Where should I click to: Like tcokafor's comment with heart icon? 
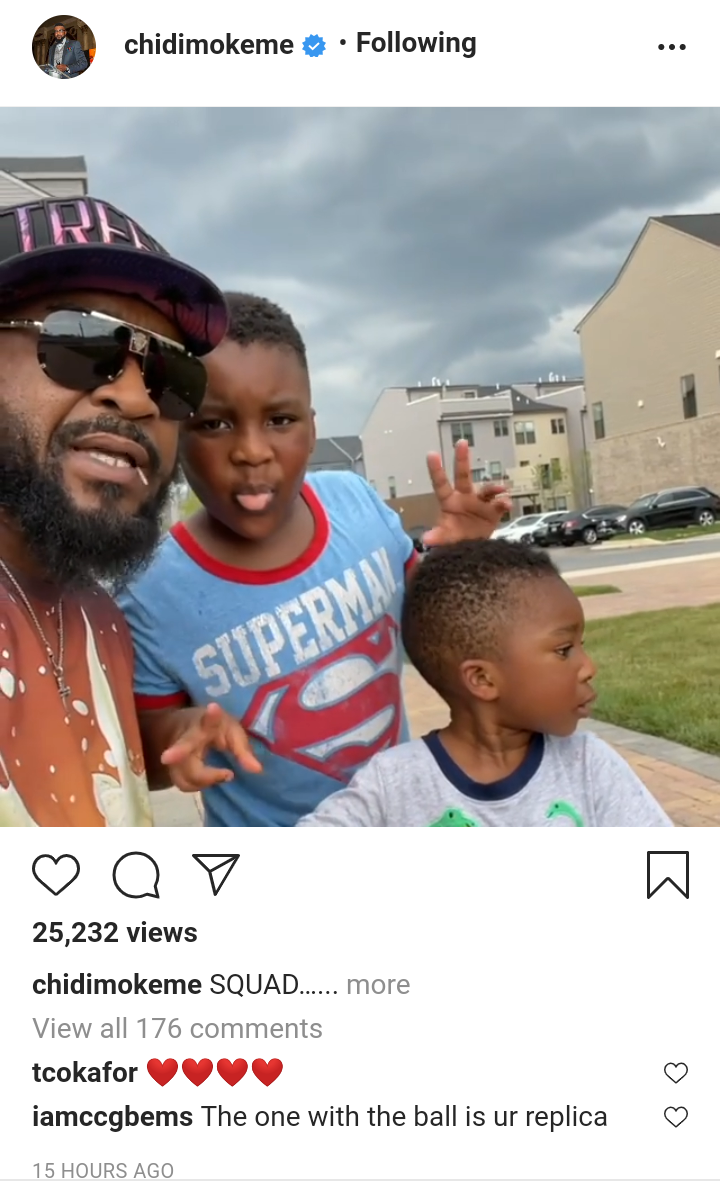(676, 1073)
